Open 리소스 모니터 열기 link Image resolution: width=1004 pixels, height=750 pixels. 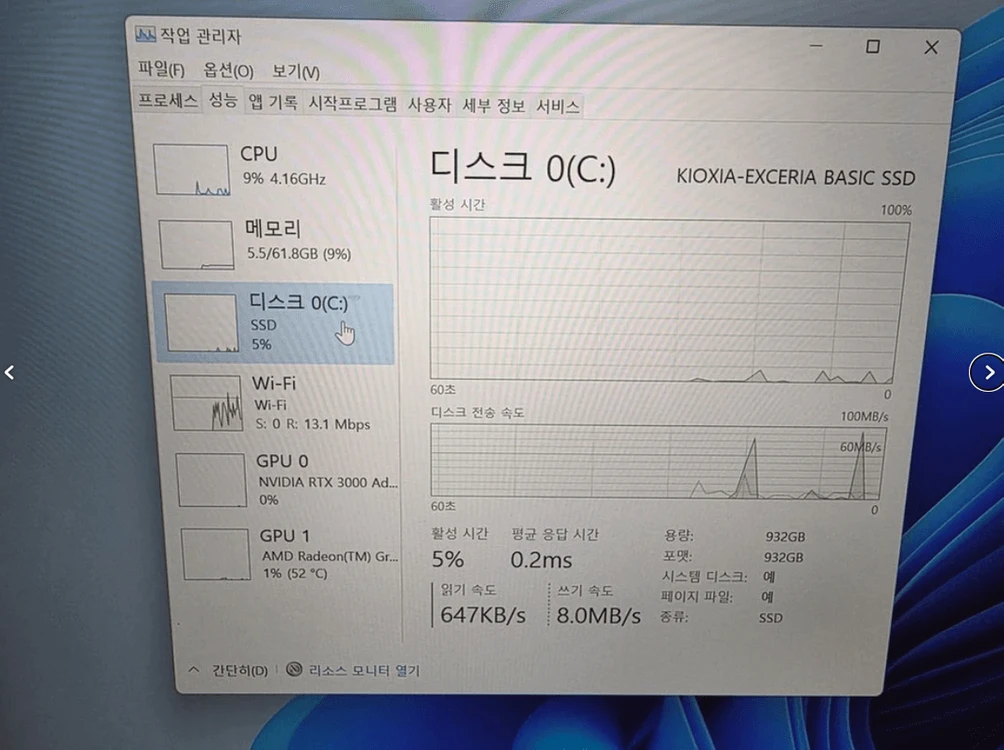364,671
